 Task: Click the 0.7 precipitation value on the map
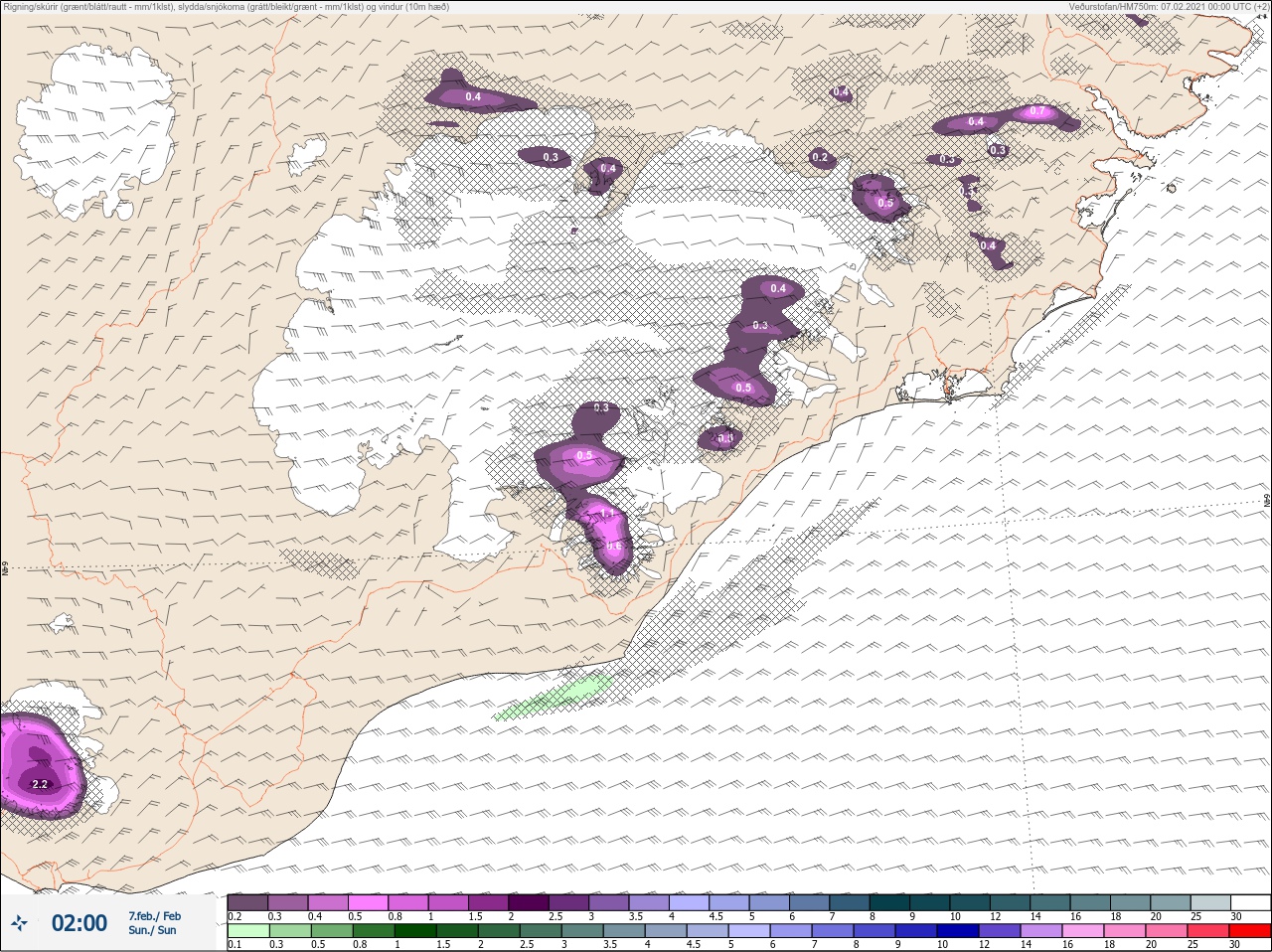pos(1037,111)
